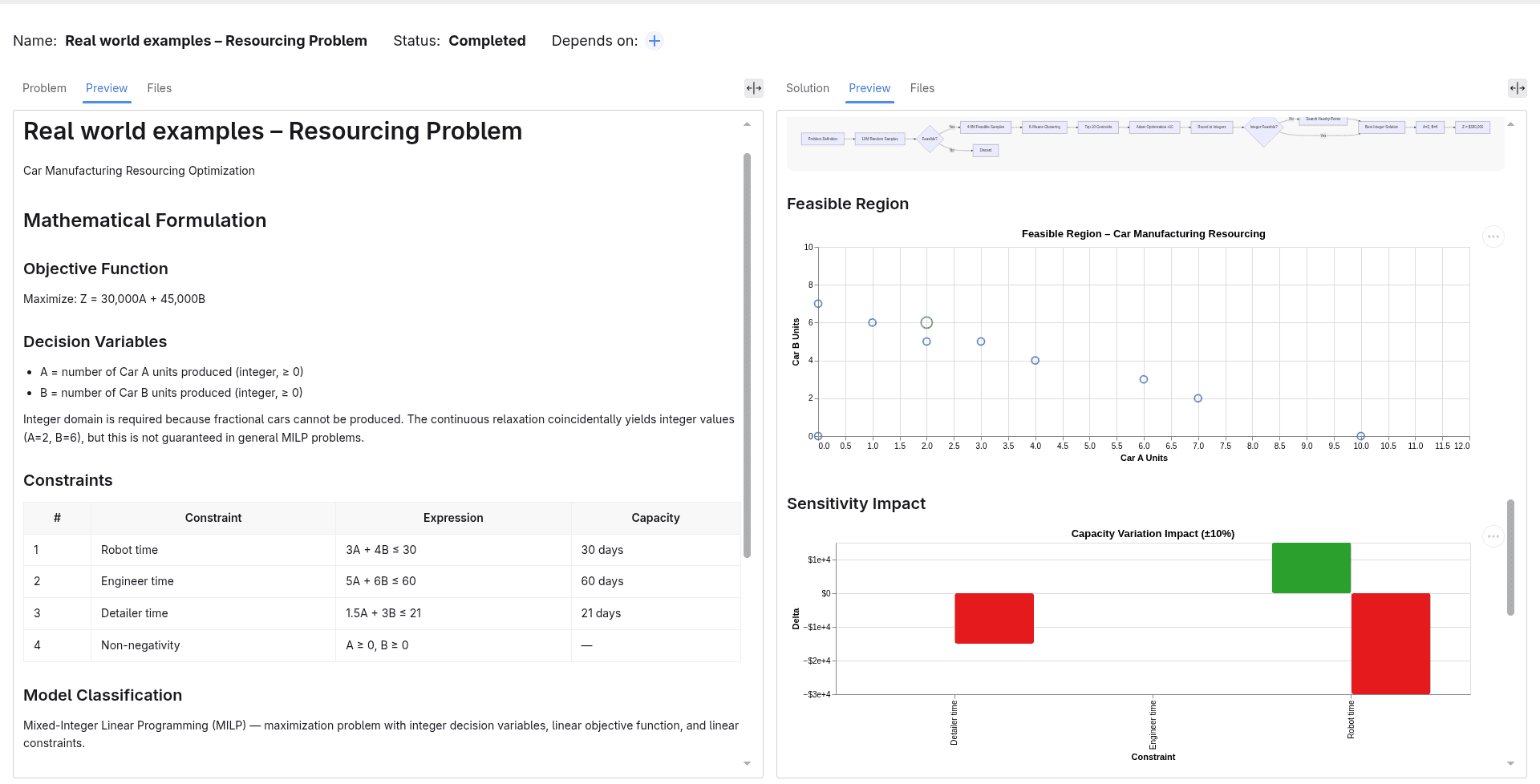Viewport: 1540px width, 784px height.
Task: Click the scroll-down arrow in the Problem pane
Action: pyautogui.click(x=747, y=764)
